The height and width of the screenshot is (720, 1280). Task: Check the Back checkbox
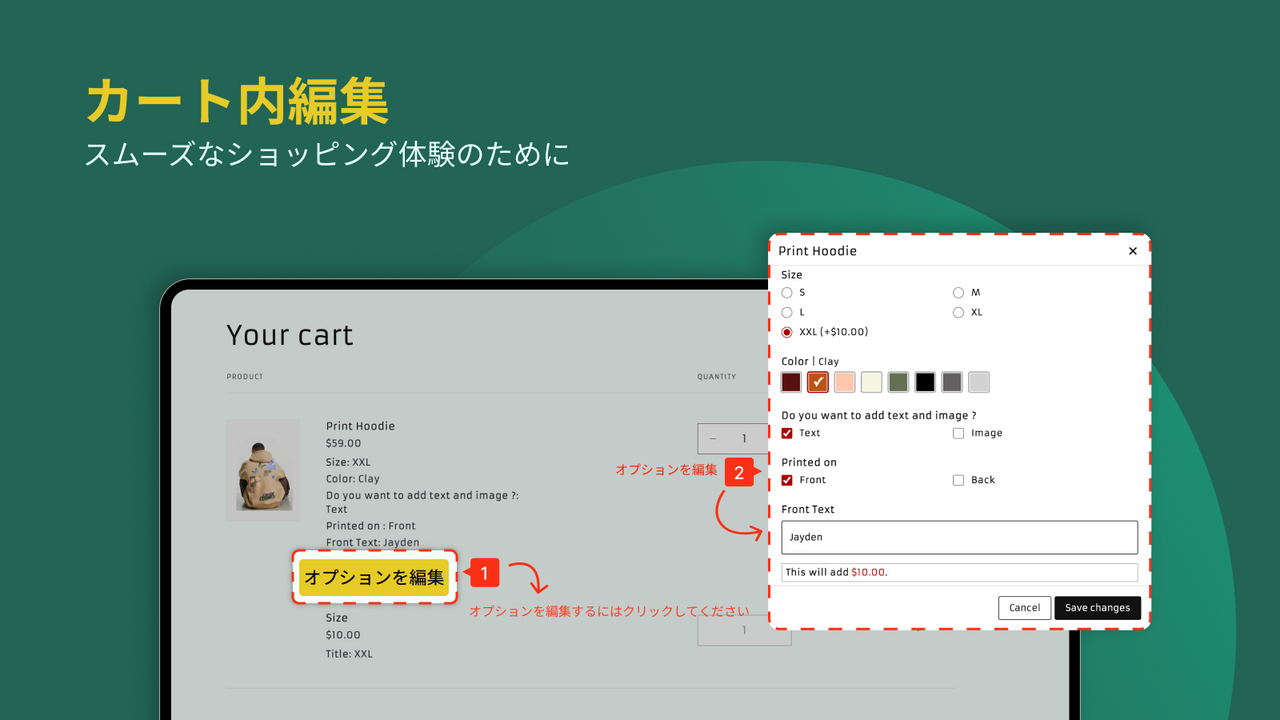[958, 481]
